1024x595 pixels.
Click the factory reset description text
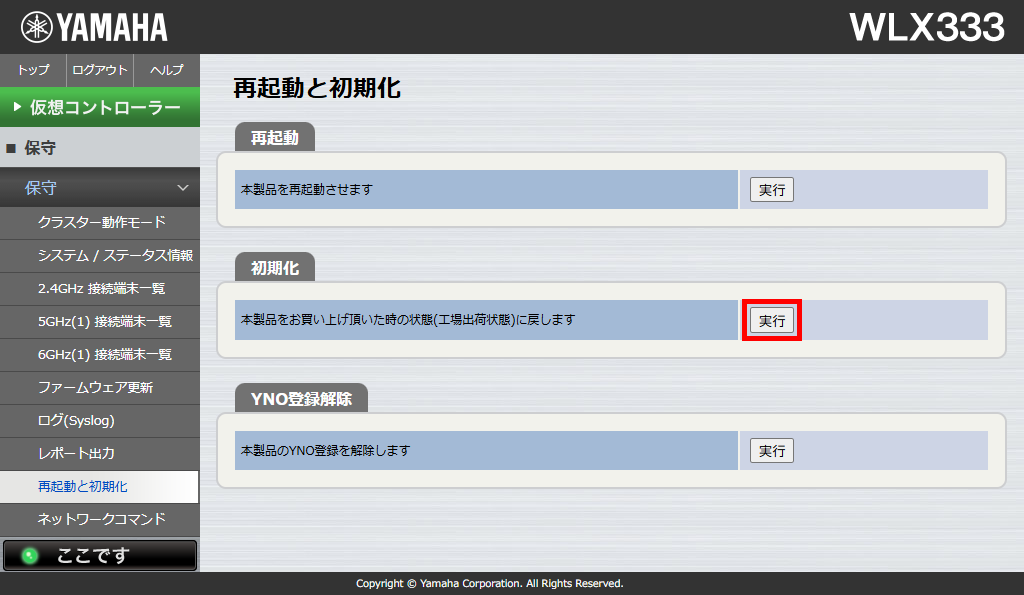point(408,320)
